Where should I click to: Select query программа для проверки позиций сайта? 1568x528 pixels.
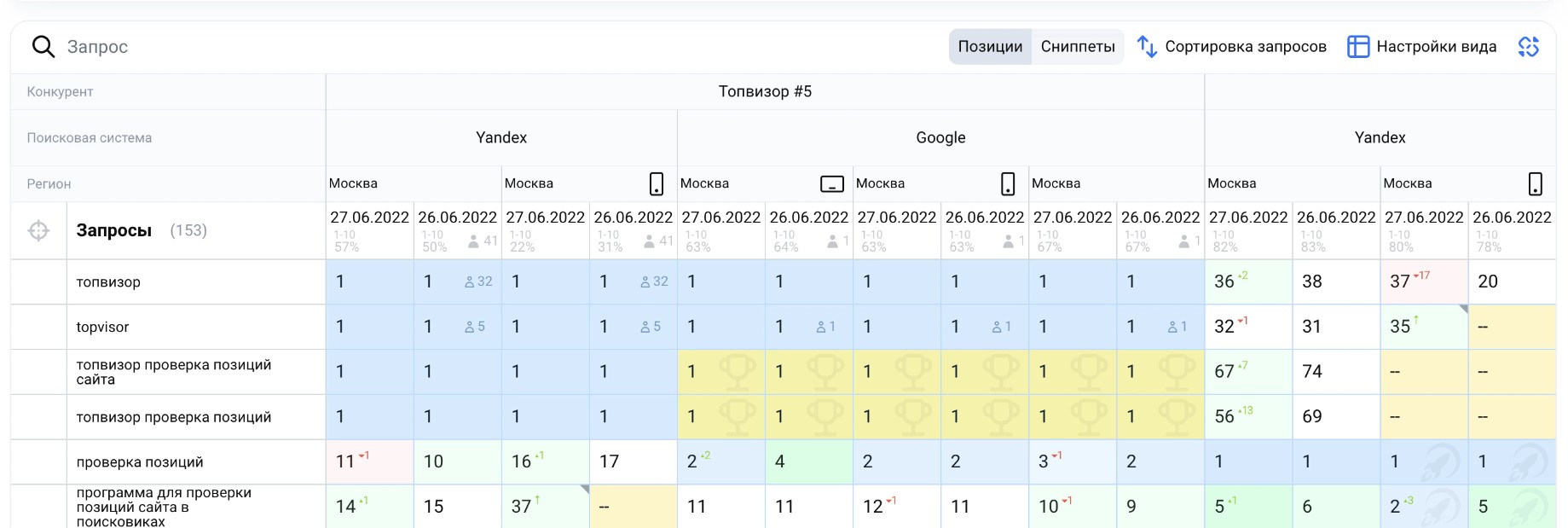tap(164, 507)
